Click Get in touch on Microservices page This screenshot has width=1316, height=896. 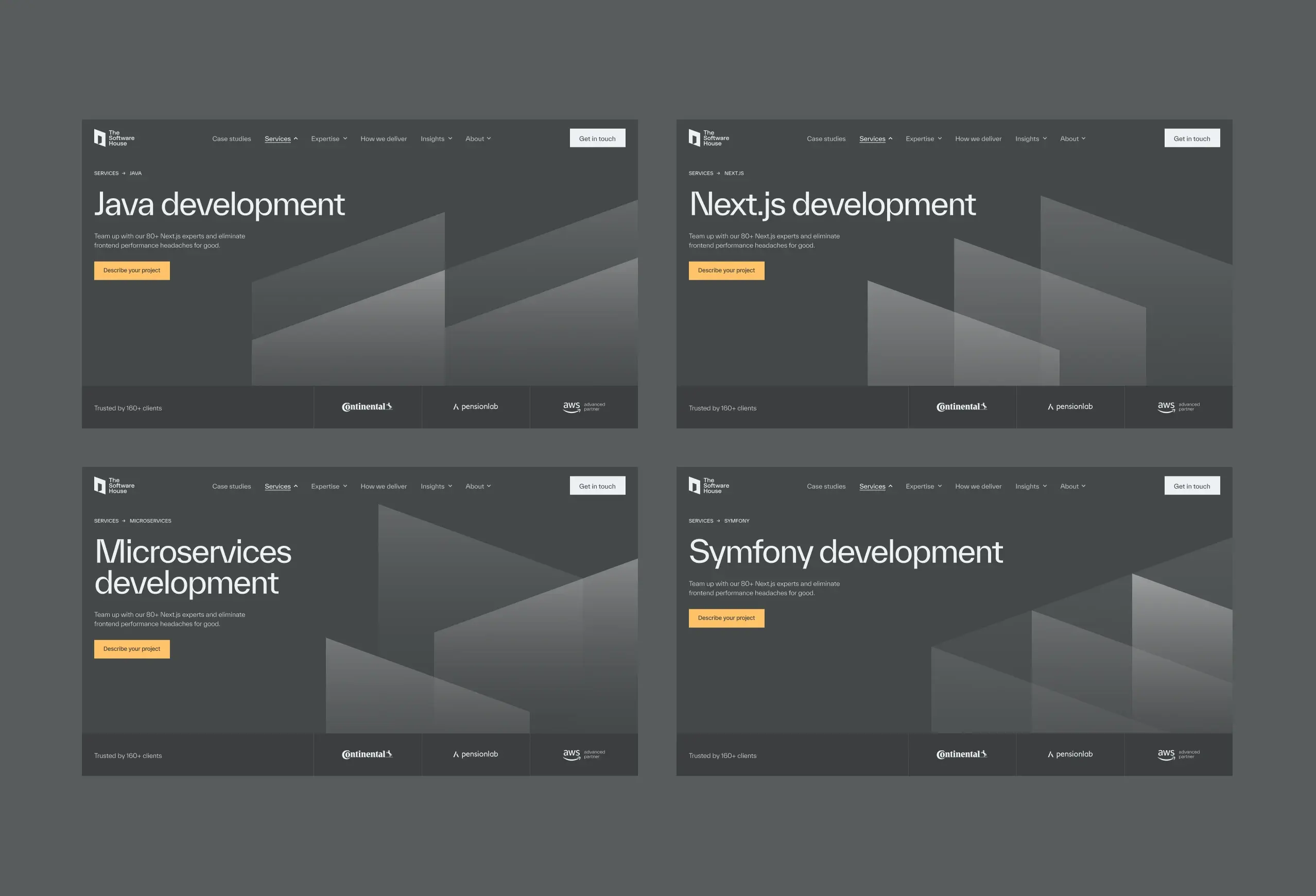point(597,486)
